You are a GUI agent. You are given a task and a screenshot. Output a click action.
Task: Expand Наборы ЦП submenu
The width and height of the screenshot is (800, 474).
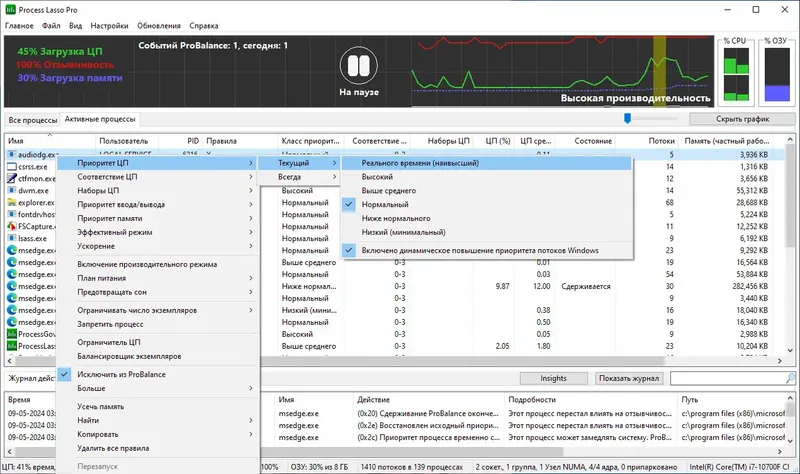coord(157,190)
